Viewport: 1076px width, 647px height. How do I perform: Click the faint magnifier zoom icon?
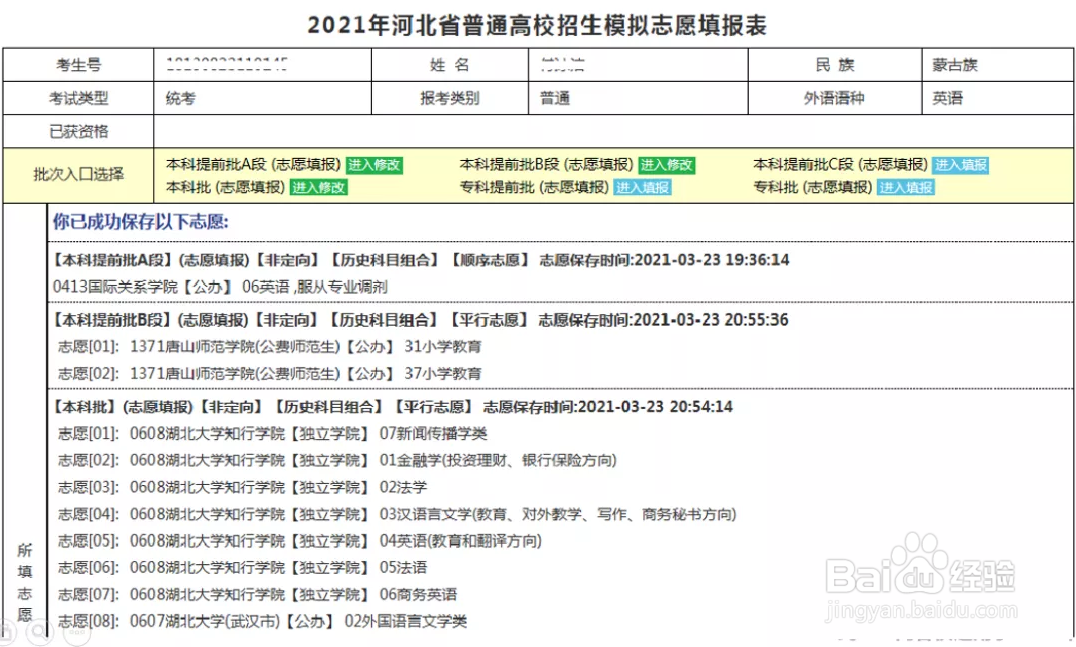(40, 631)
